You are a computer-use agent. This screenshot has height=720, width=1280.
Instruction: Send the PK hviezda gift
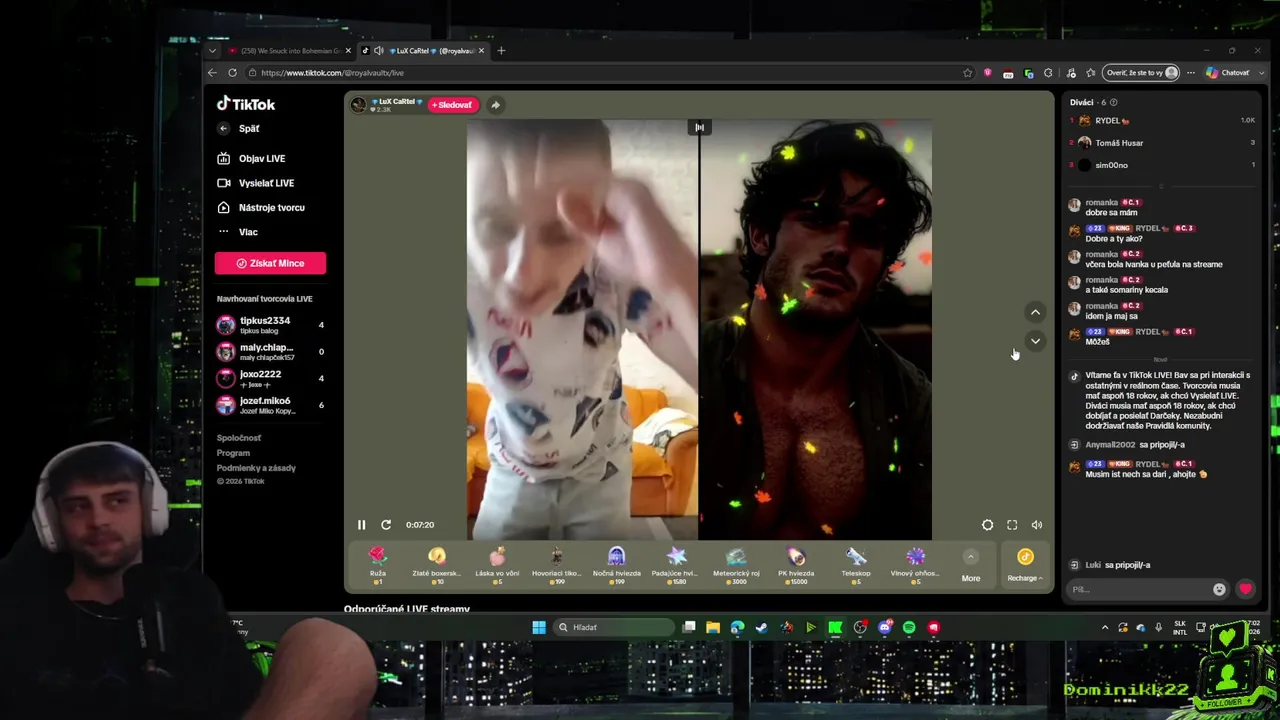[x=796, y=565]
